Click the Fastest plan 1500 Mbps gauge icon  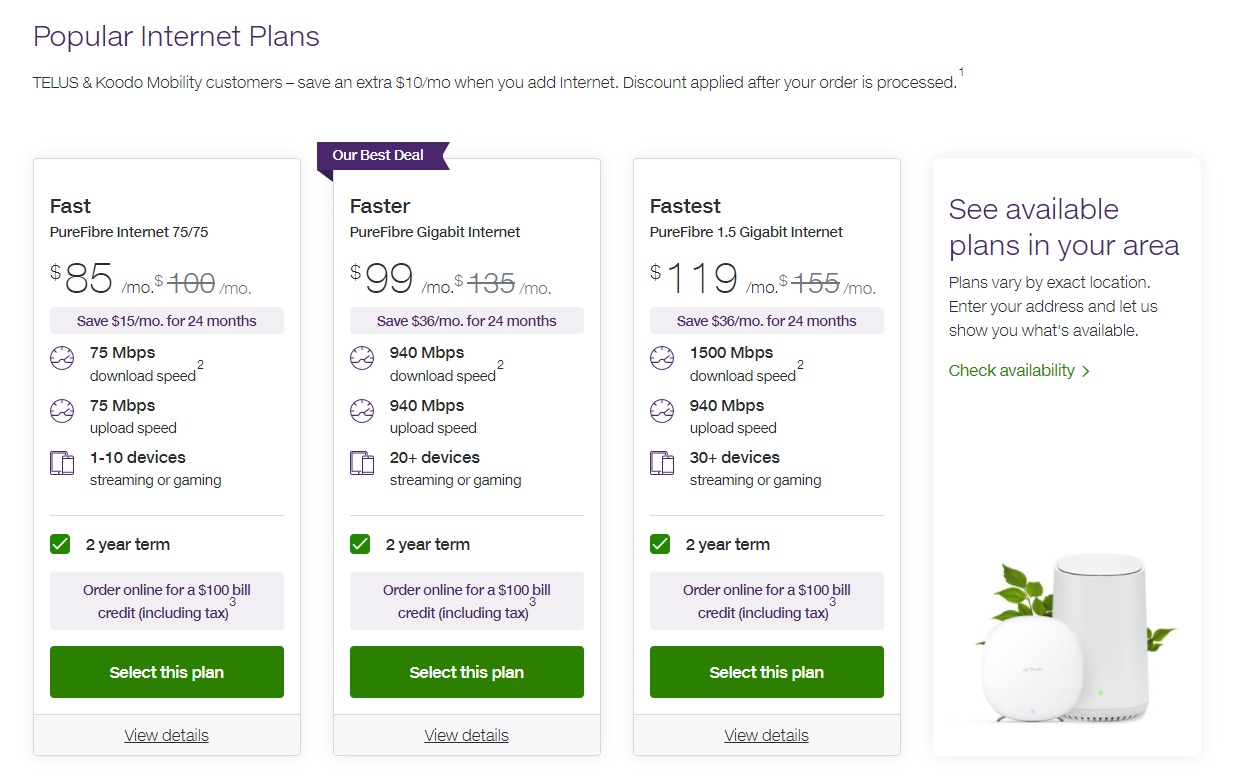pos(662,358)
